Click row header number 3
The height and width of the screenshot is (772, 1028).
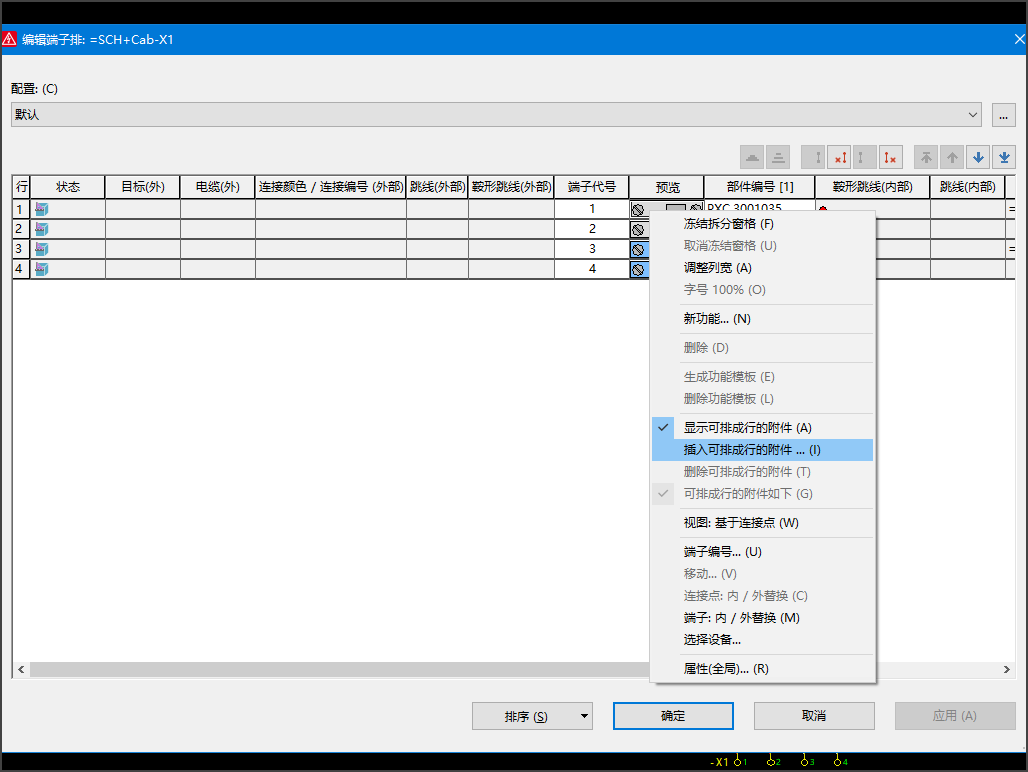(21, 249)
